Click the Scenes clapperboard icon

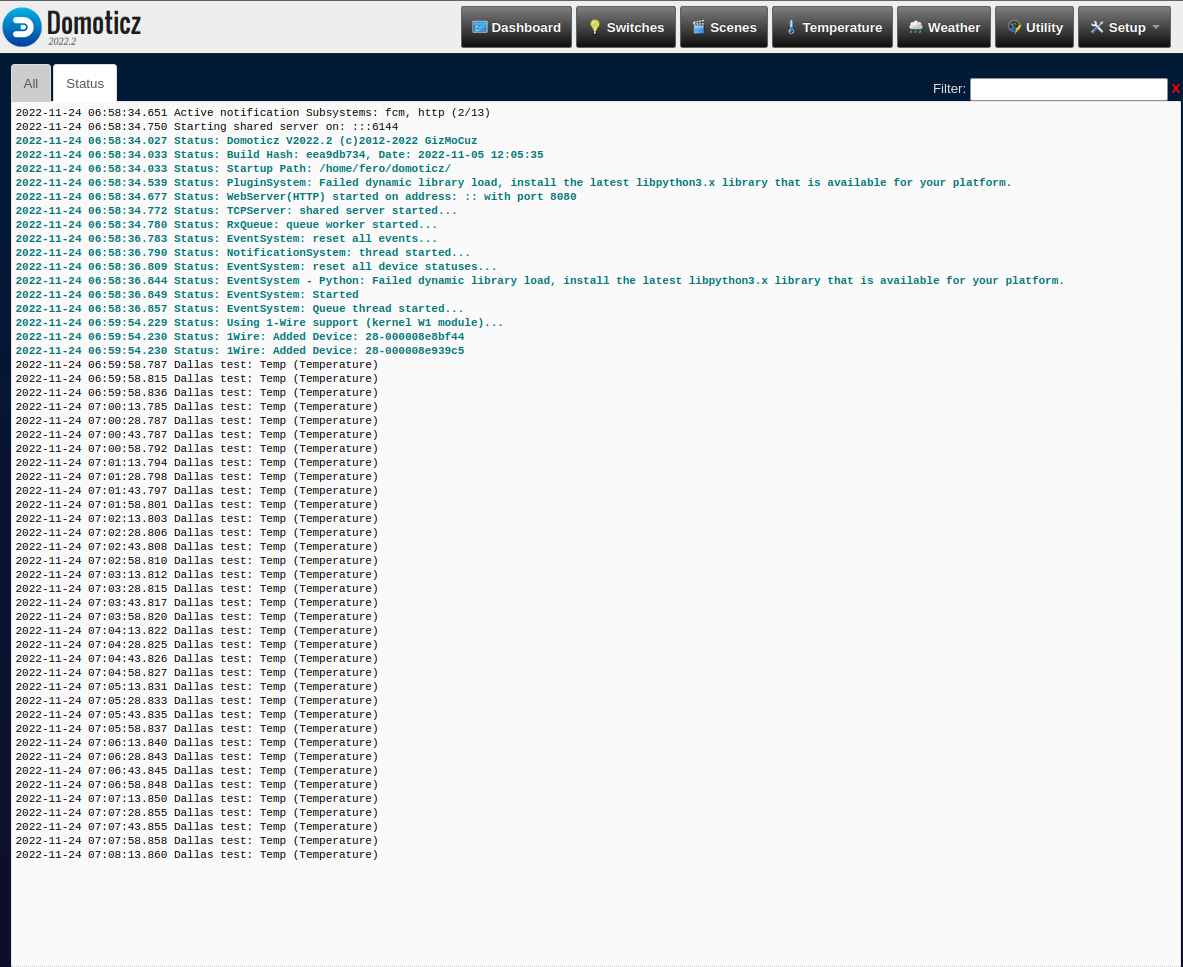699,27
